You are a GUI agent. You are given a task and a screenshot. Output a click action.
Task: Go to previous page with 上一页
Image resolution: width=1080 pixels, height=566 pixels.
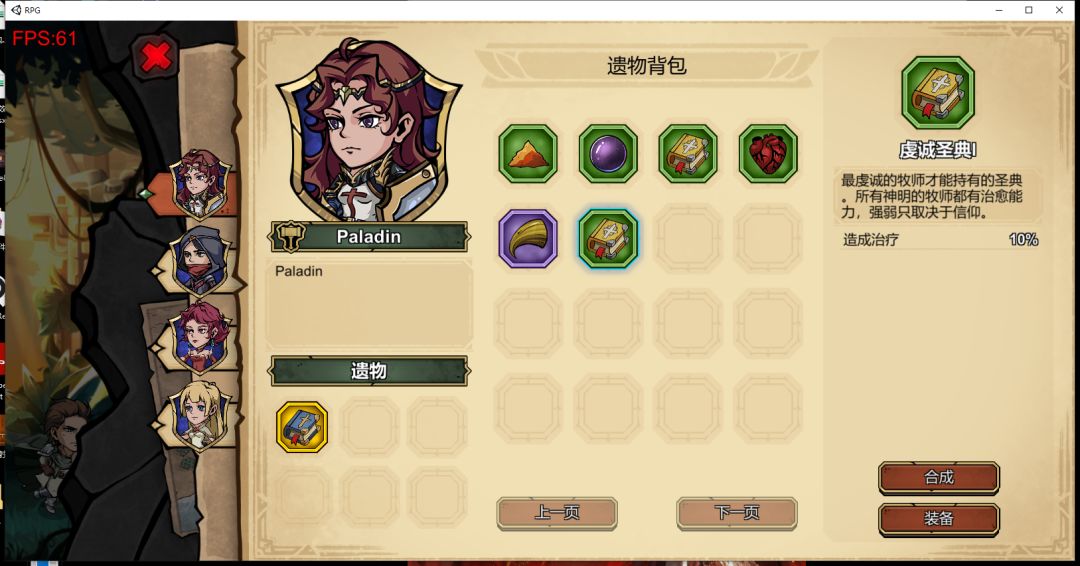click(557, 513)
